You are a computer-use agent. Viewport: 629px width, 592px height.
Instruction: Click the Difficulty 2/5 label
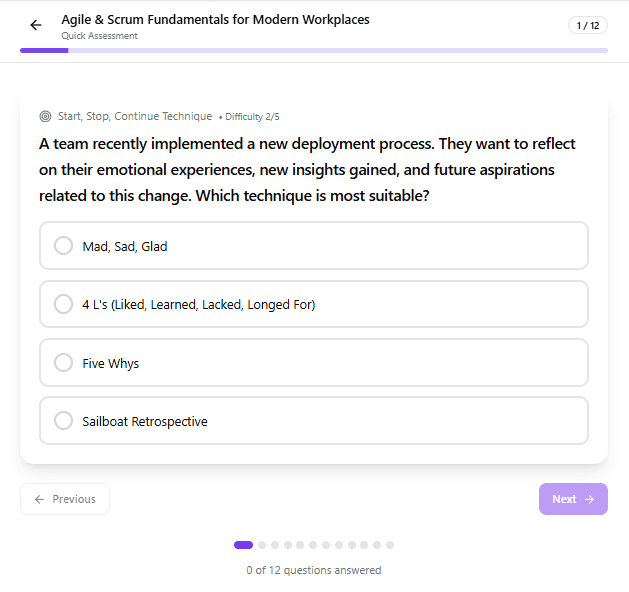click(252, 117)
